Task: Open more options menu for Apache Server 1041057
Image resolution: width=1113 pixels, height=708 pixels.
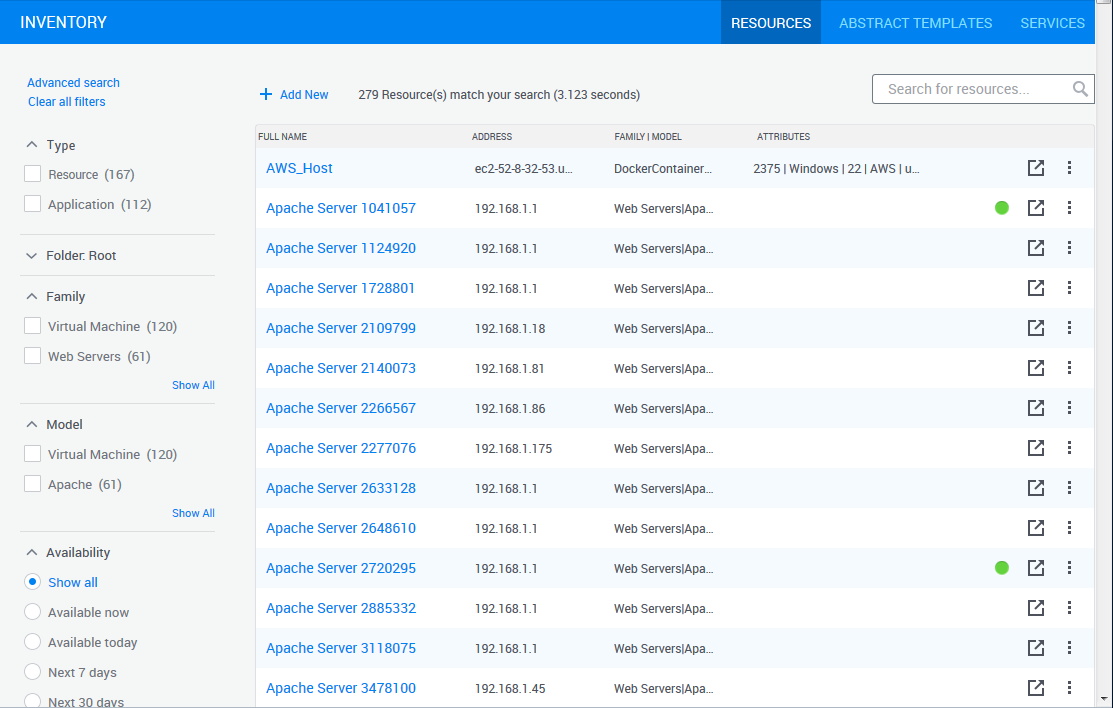Action: point(1069,208)
